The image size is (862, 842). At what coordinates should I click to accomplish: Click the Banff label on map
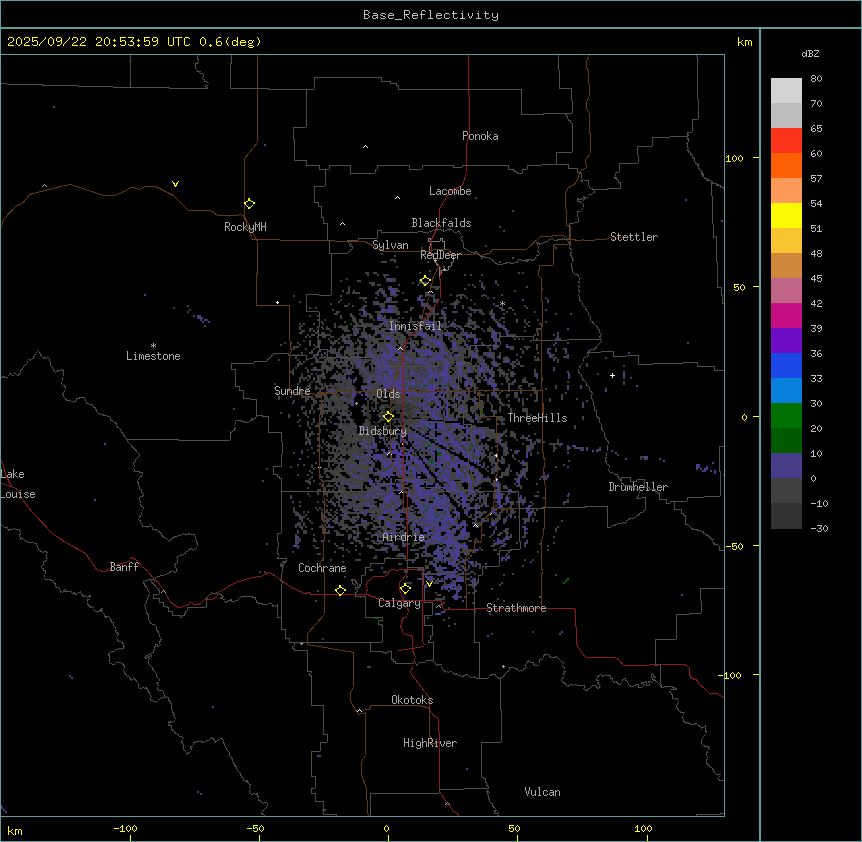(124, 567)
